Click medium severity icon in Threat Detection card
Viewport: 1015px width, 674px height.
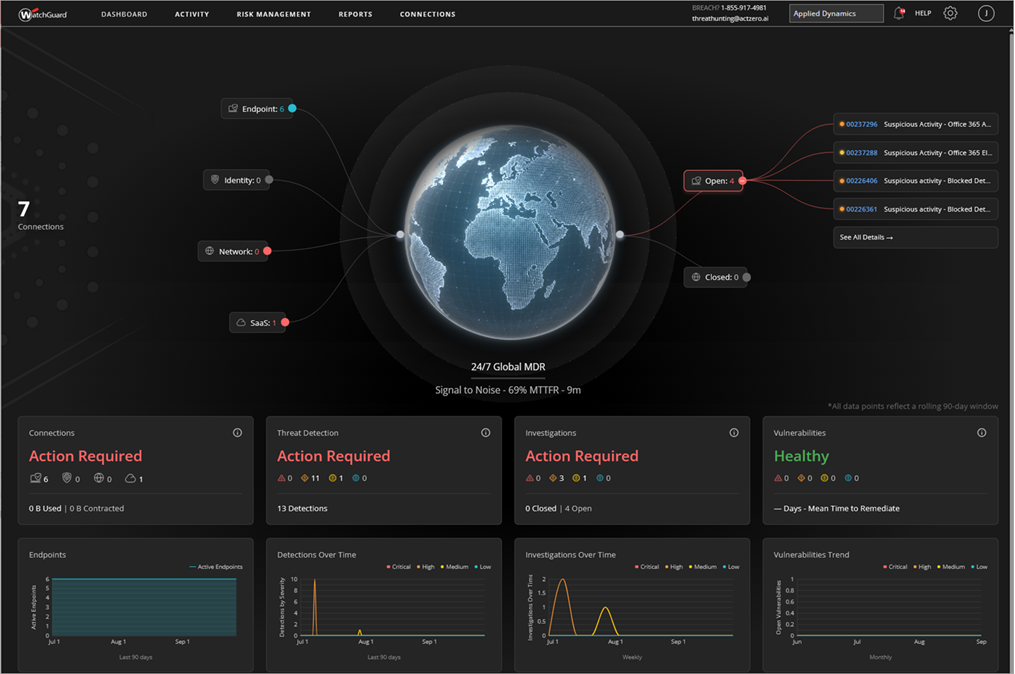(x=333, y=478)
